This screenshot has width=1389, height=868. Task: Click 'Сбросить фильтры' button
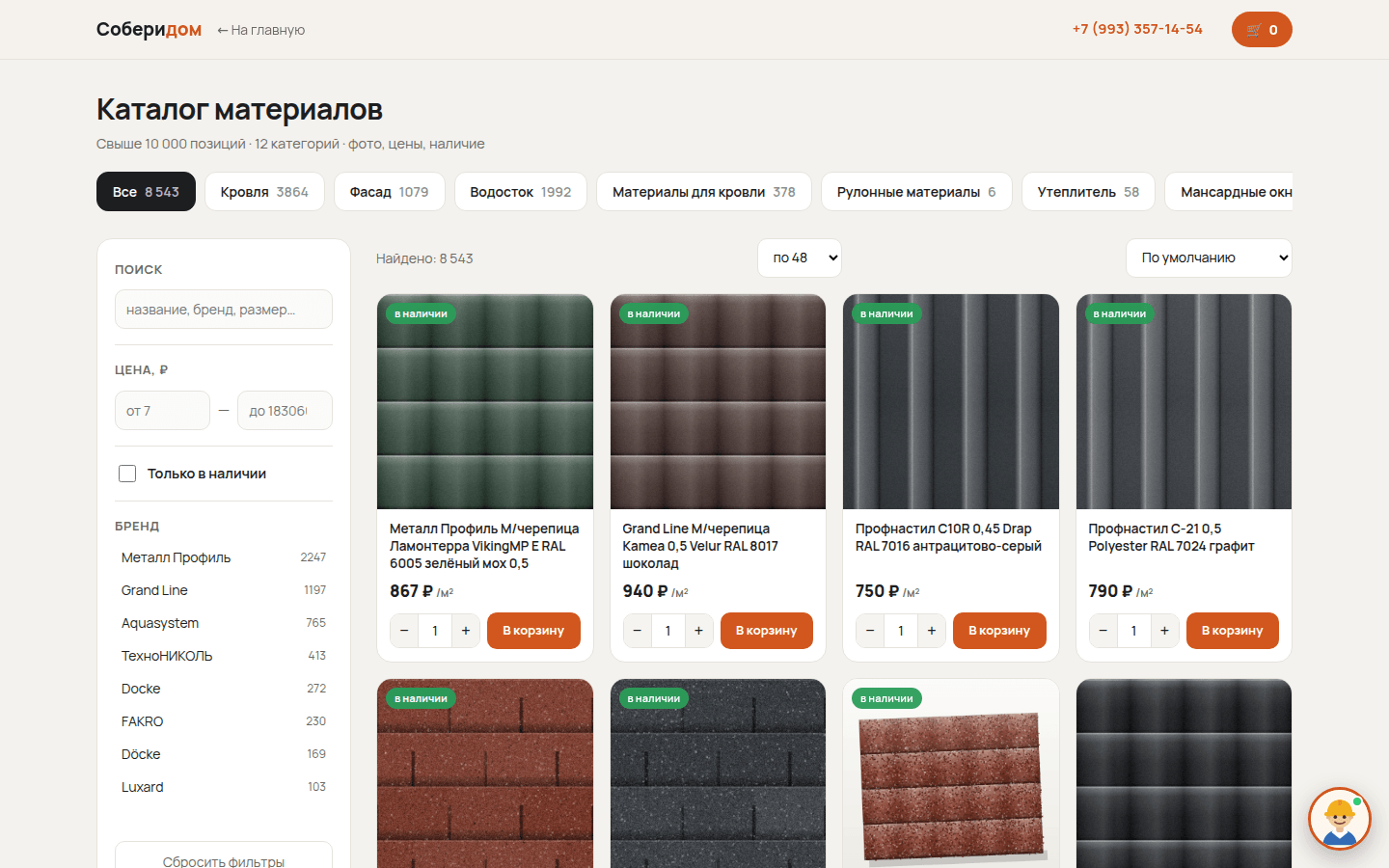[x=224, y=855]
